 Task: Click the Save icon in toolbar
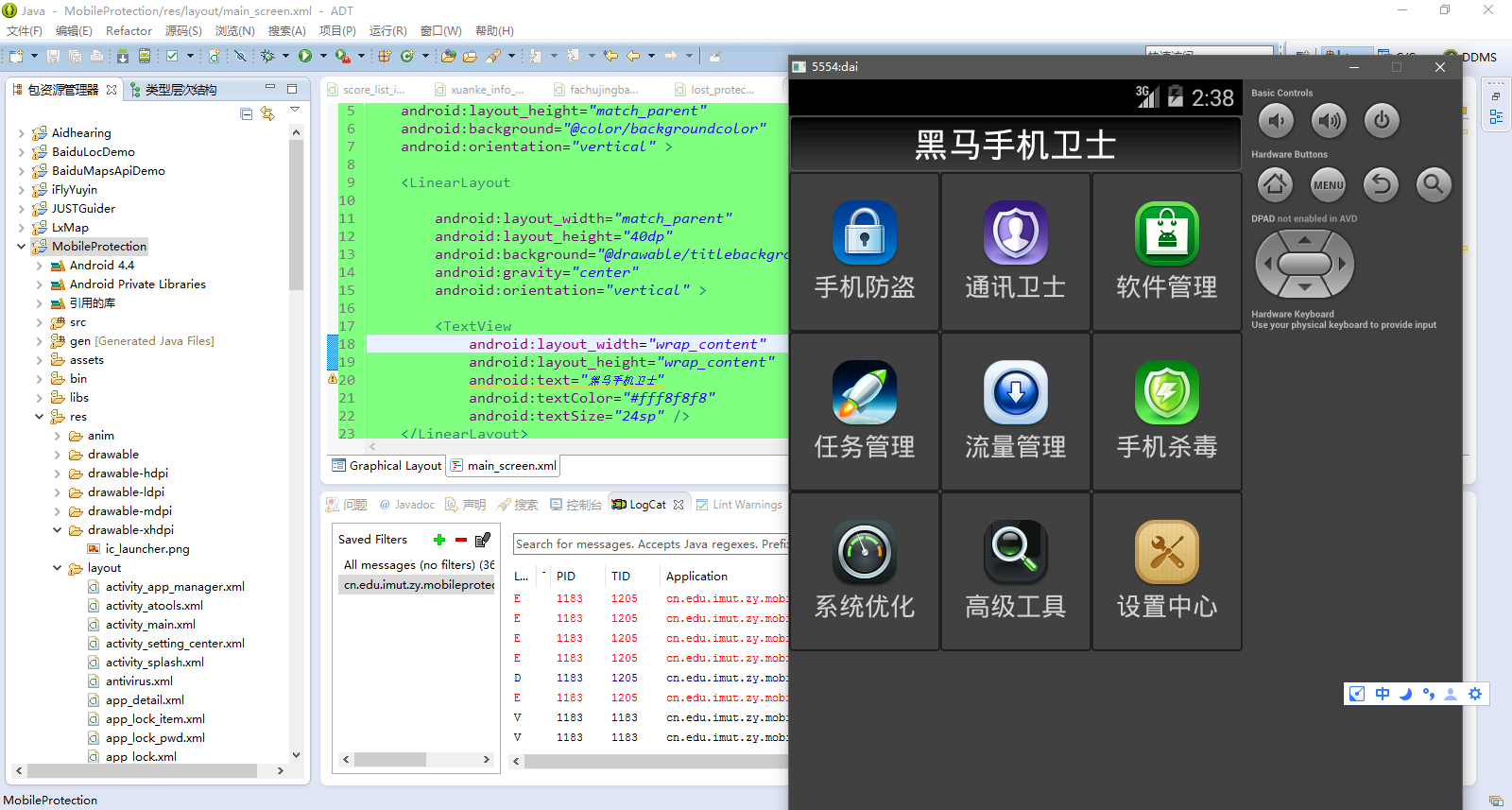(x=53, y=56)
